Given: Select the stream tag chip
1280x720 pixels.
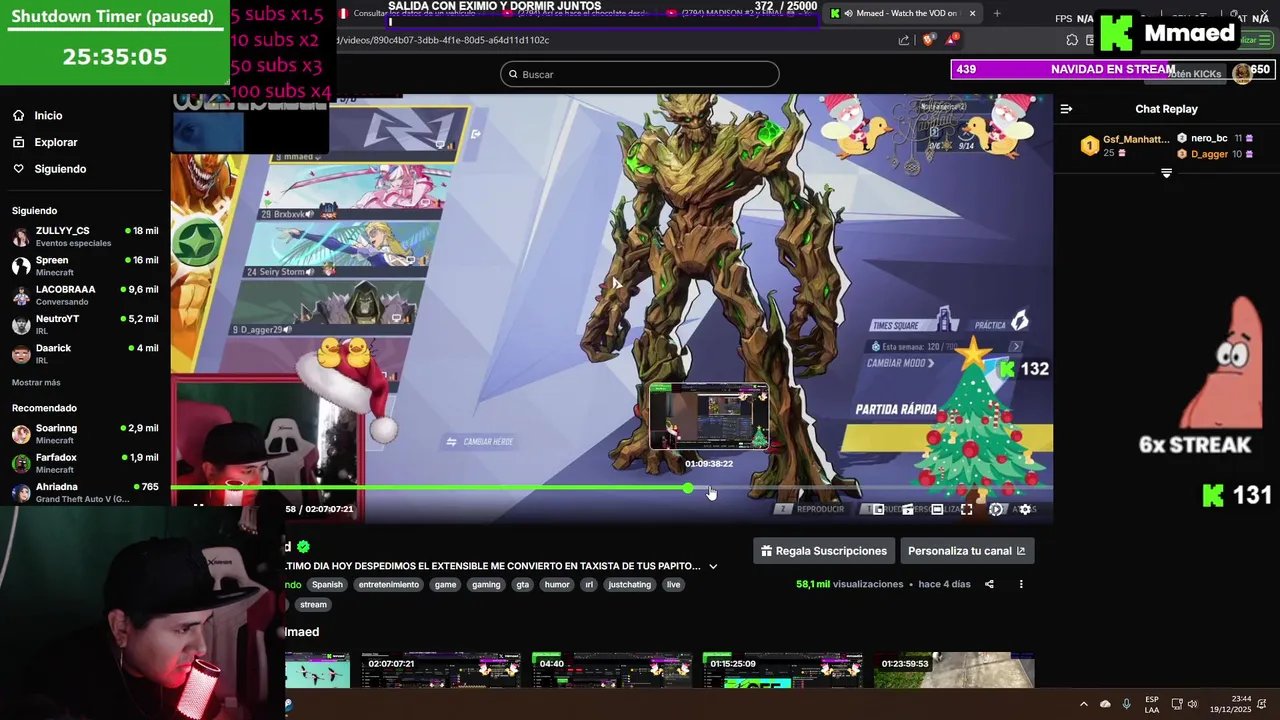Looking at the screenshot, I should 313,605.
